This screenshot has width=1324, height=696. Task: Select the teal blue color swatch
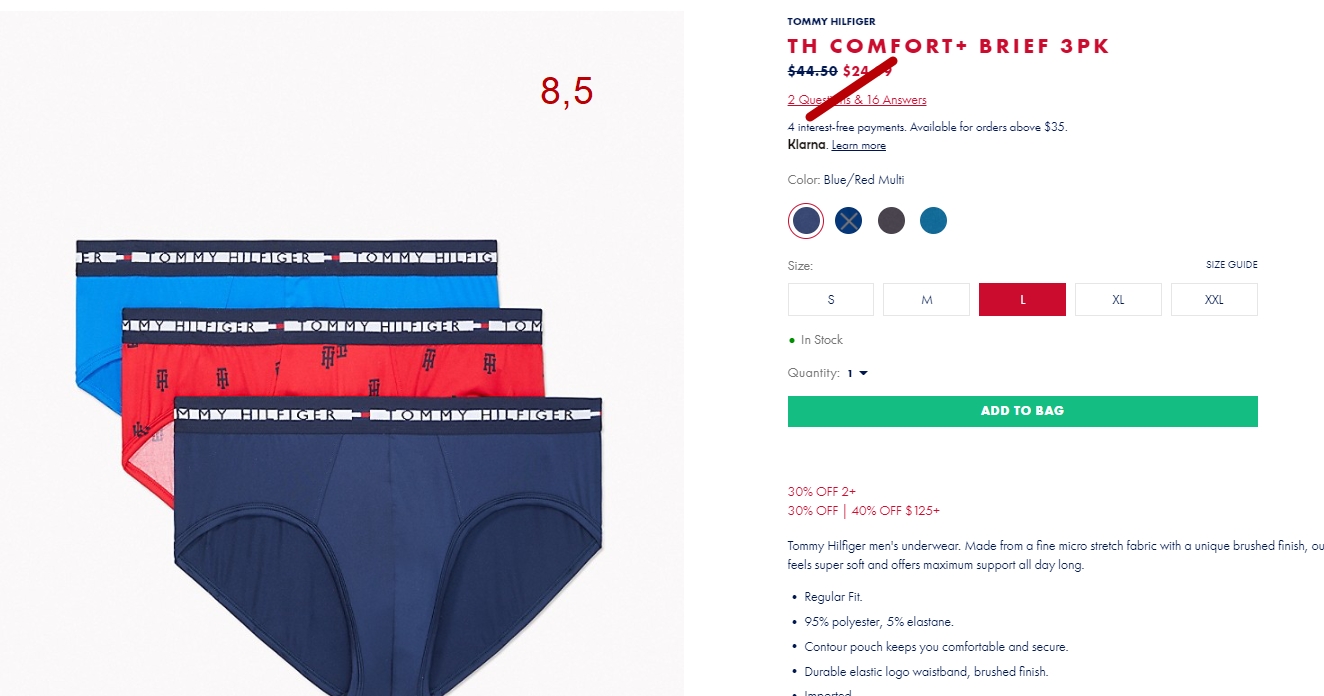[x=933, y=221]
